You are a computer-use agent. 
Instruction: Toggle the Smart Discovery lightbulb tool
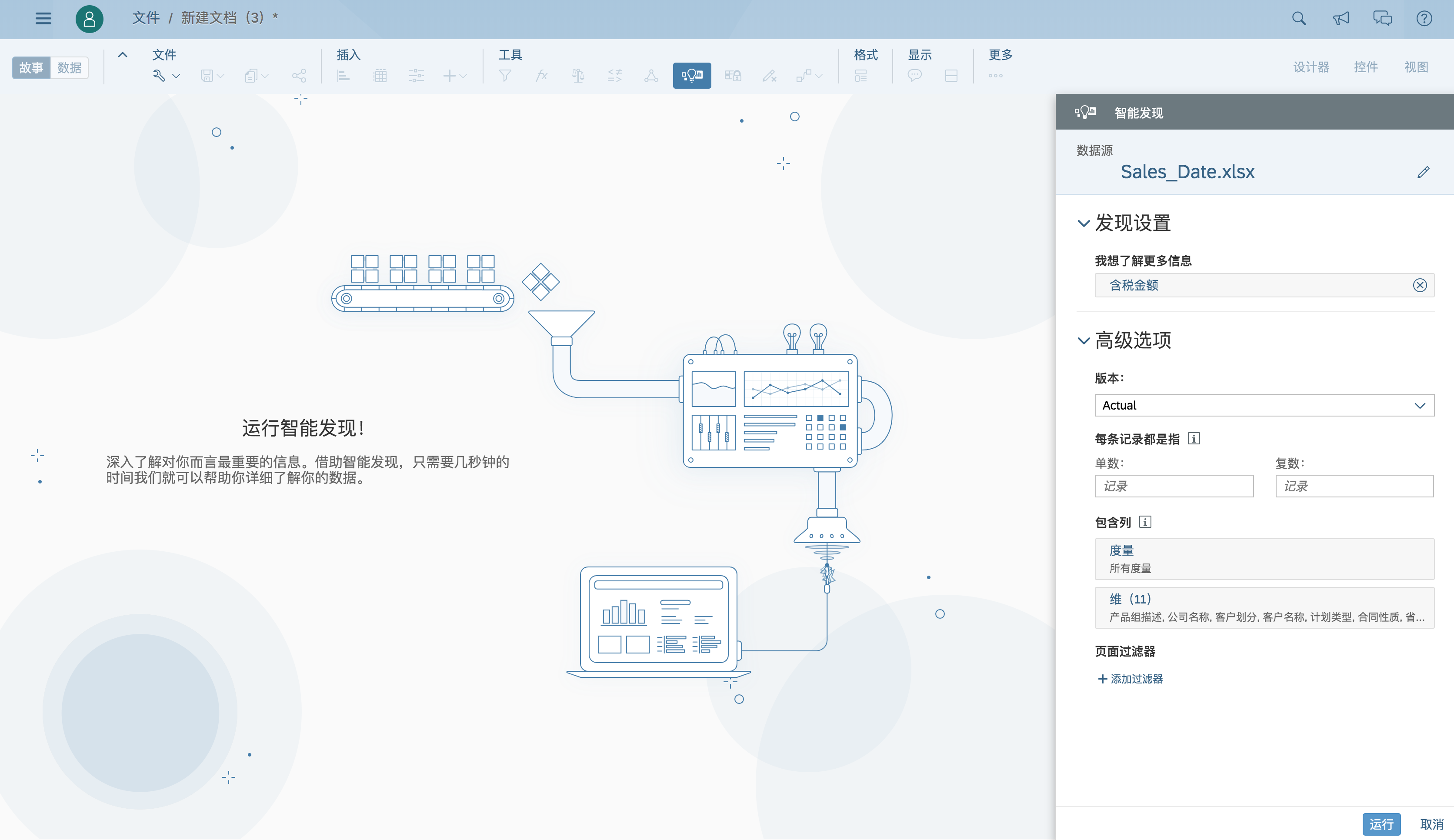692,76
